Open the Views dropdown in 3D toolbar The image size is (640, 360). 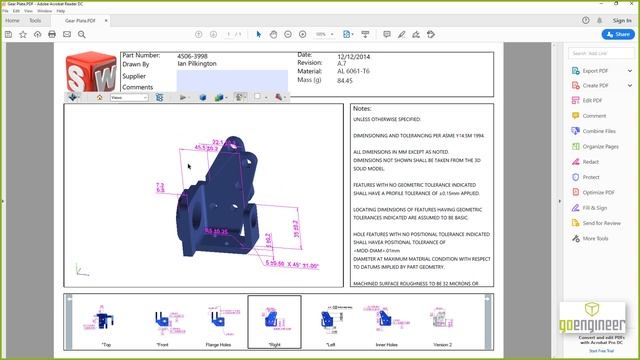click(129, 98)
